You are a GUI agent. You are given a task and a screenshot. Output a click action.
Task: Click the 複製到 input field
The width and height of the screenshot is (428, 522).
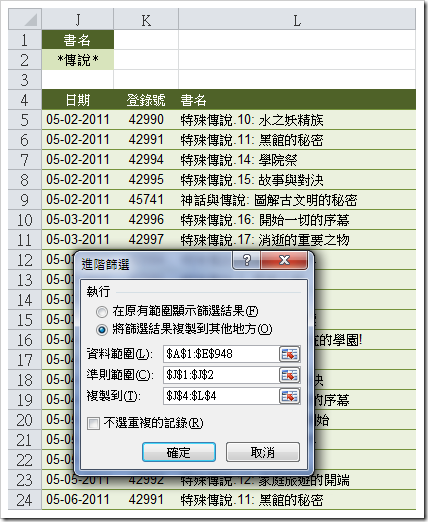pos(221,396)
